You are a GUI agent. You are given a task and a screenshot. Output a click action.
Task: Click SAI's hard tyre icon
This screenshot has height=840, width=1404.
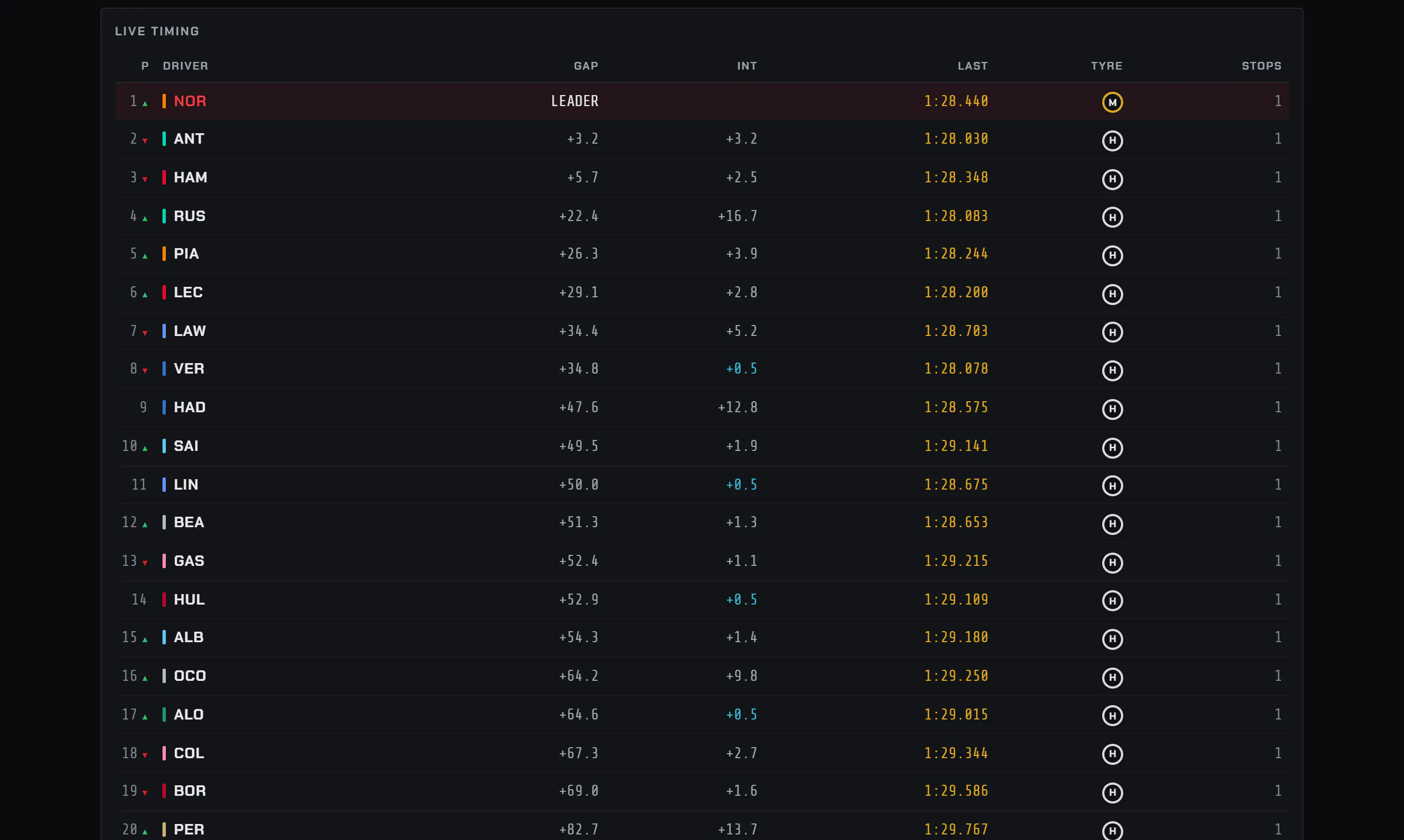tap(1112, 448)
